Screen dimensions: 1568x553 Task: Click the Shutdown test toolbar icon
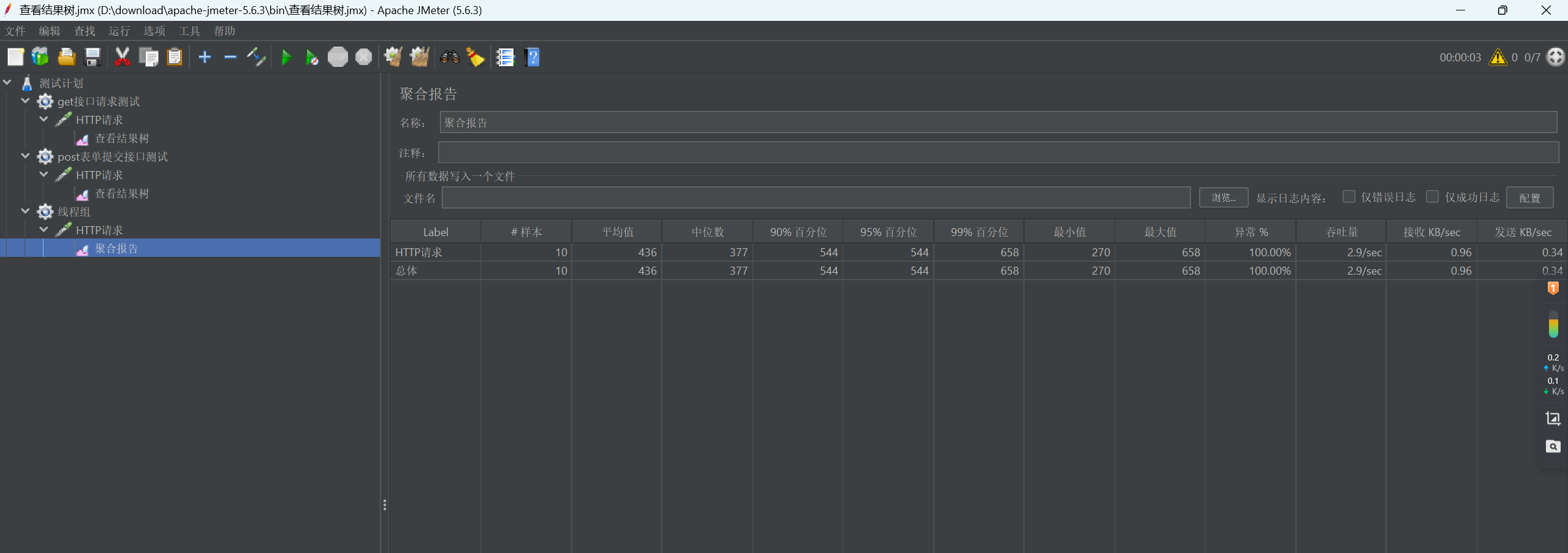pyautogui.click(x=364, y=57)
